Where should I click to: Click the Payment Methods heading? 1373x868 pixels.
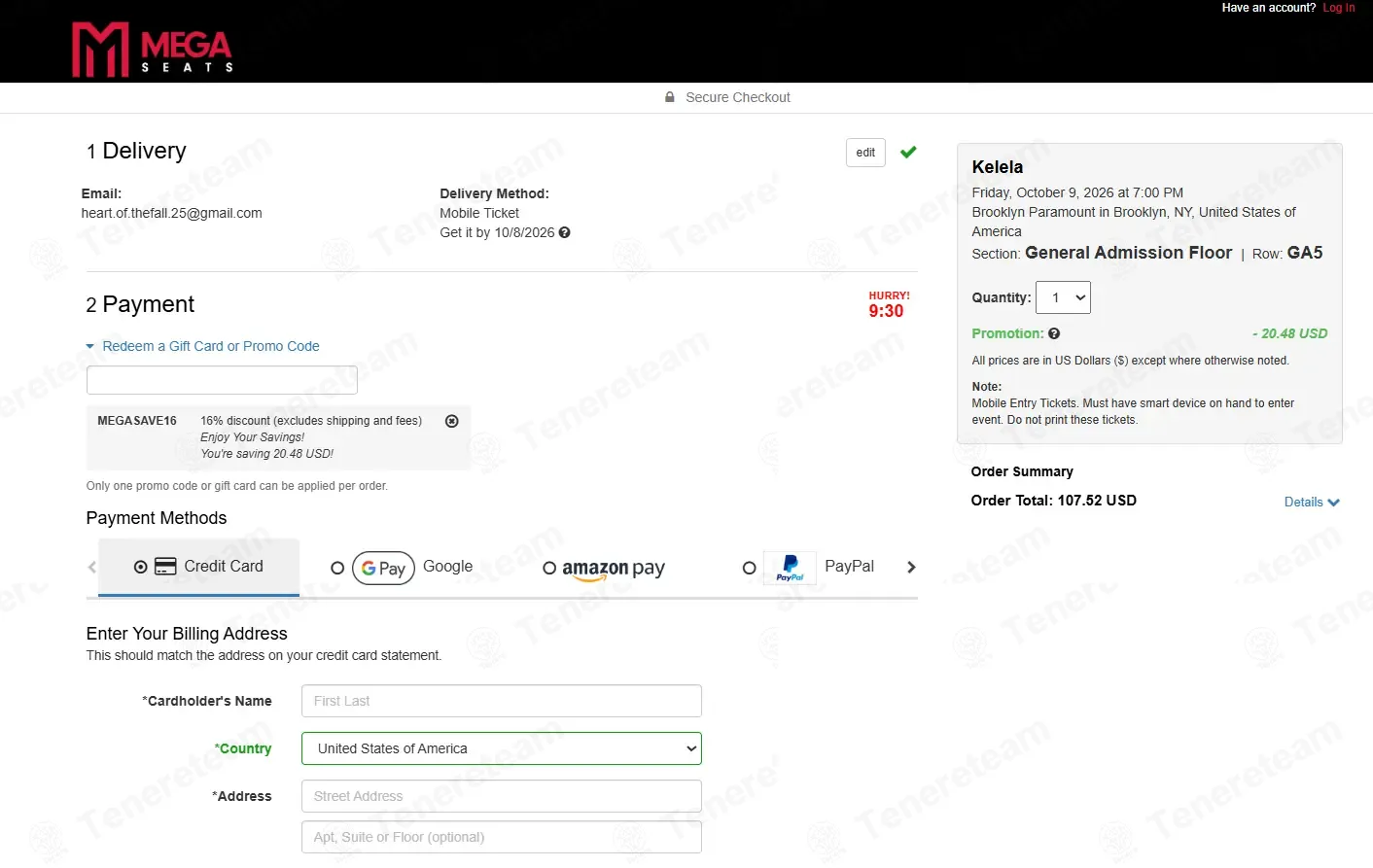click(157, 518)
